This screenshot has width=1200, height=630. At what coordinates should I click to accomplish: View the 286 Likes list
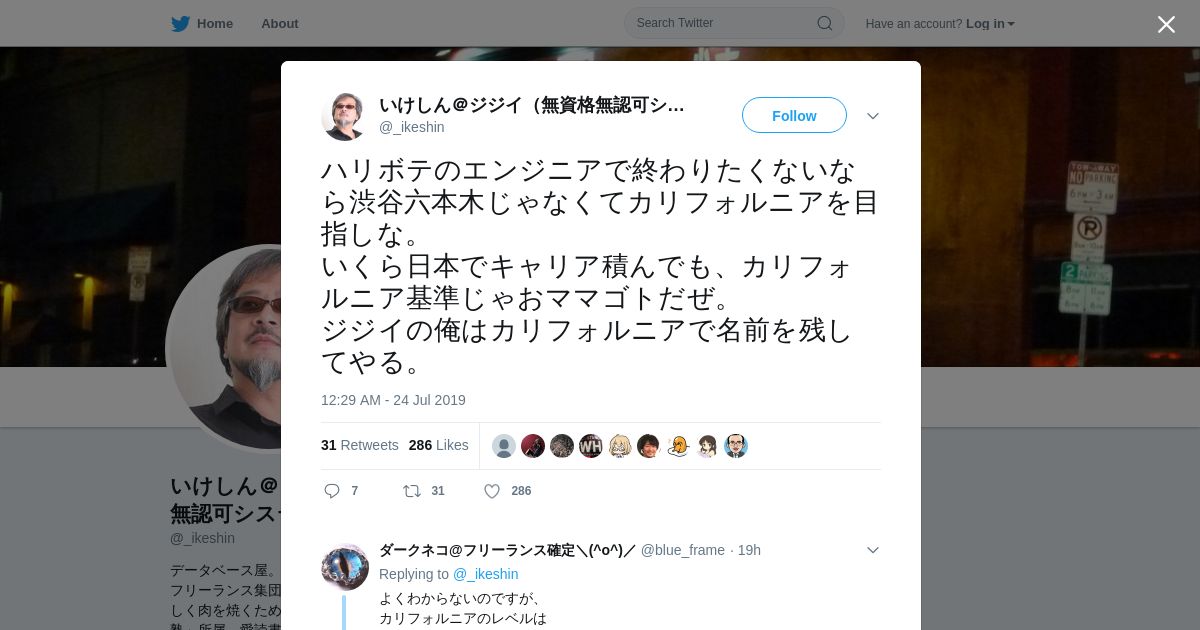[x=439, y=445]
